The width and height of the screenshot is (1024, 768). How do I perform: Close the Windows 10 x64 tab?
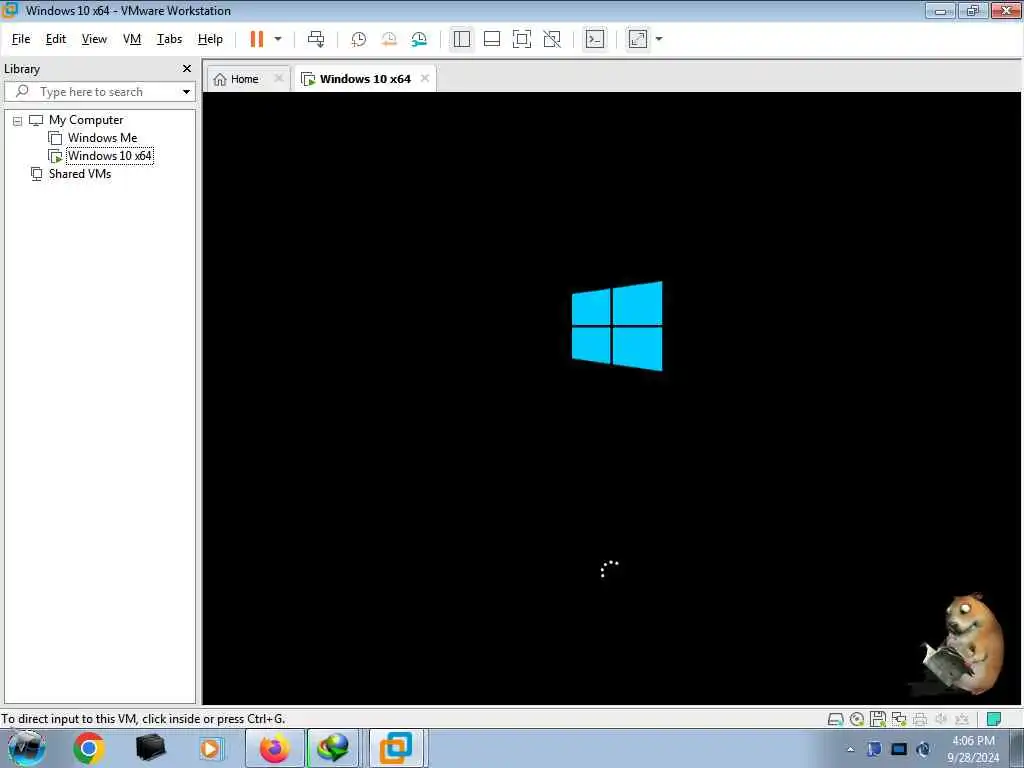pyautogui.click(x=425, y=78)
